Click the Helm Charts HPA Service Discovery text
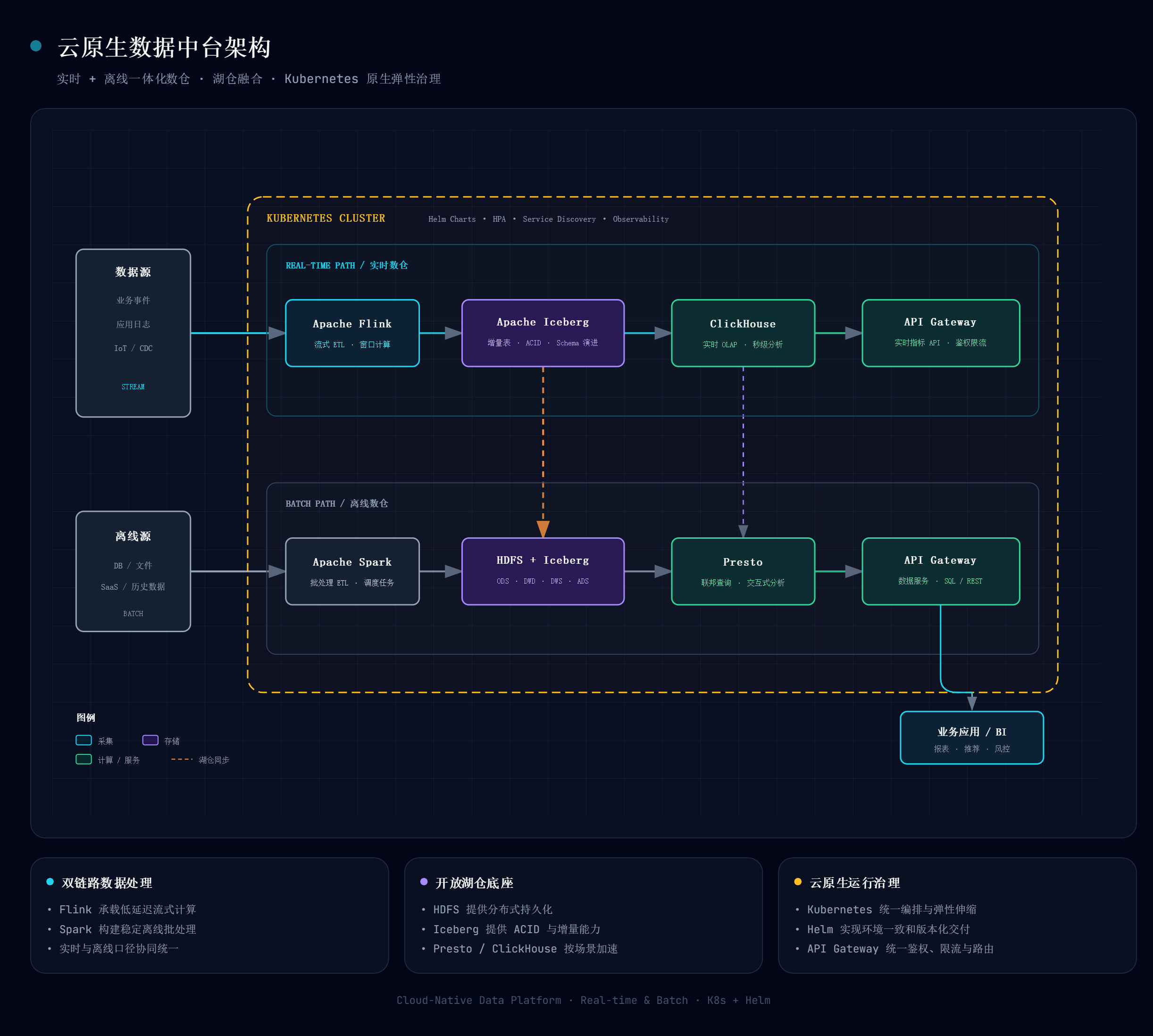The height and width of the screenshot is (1036, 1153). coord(548,219)
